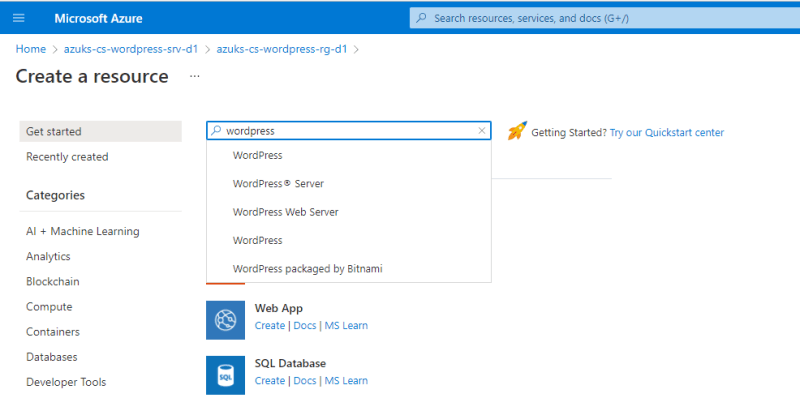The width and height of the screenshot is (800, 398).
Task: Choose first WordPress suggestion
Action: (x=348, y=155)
